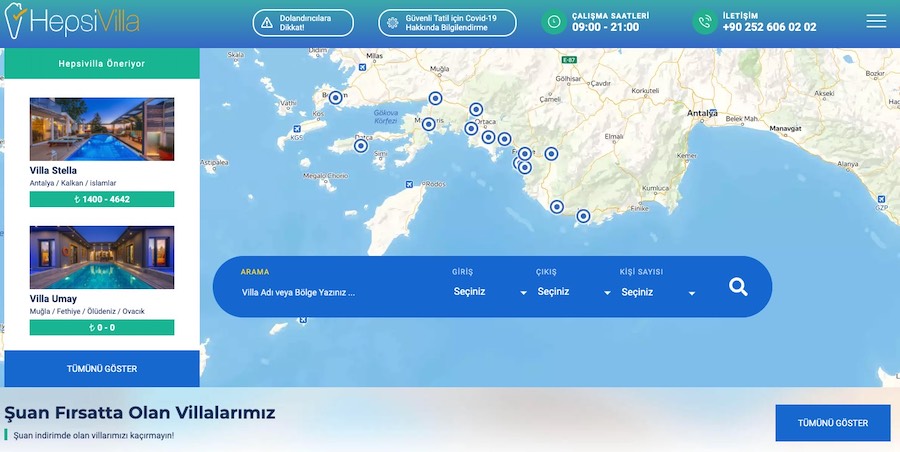Expand the Giriş date dropdown
The width and height of the screenshot is (900, 452).
tap(490, 292)
